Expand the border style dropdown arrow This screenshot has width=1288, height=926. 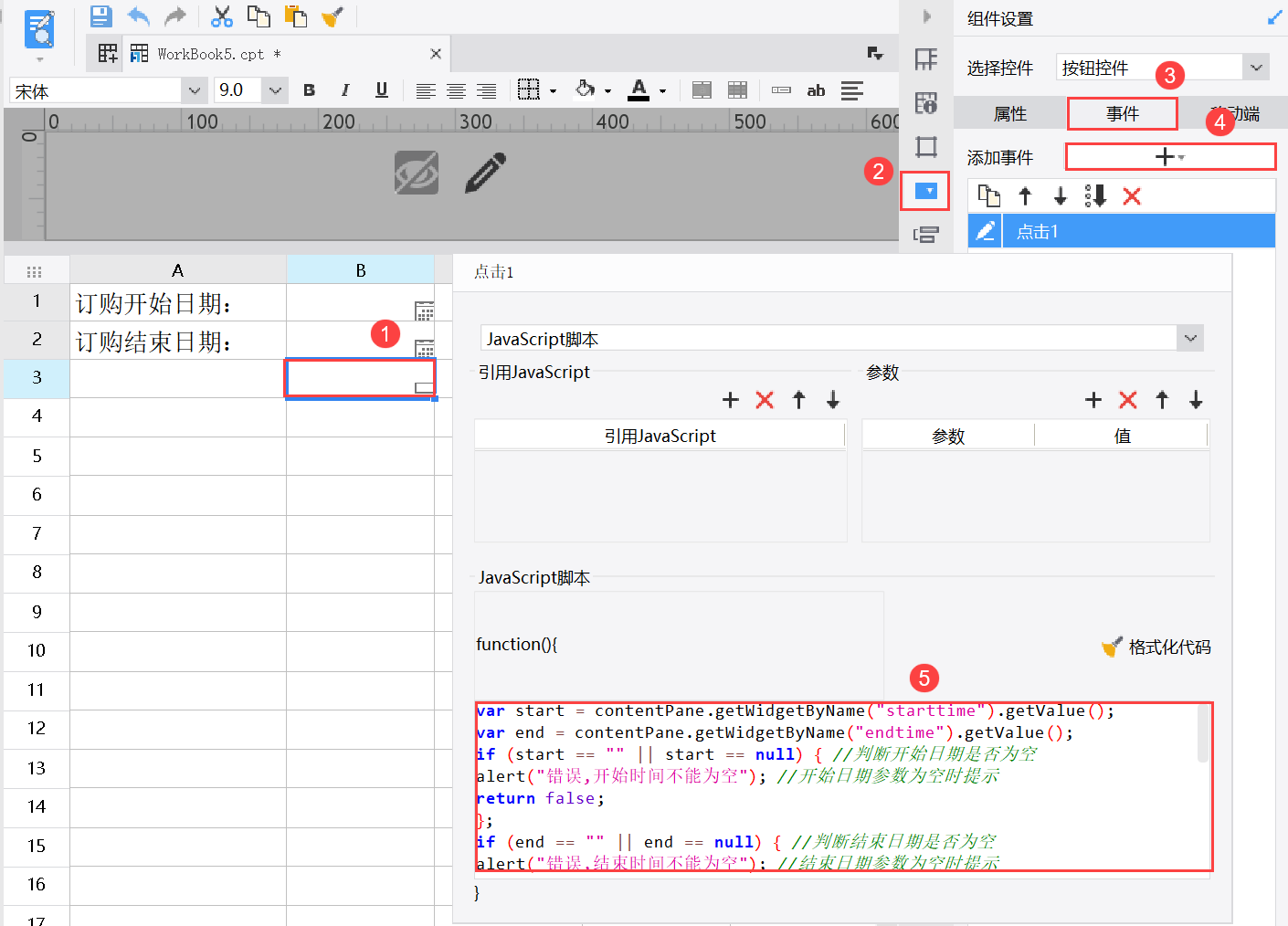tap(553, 91)
